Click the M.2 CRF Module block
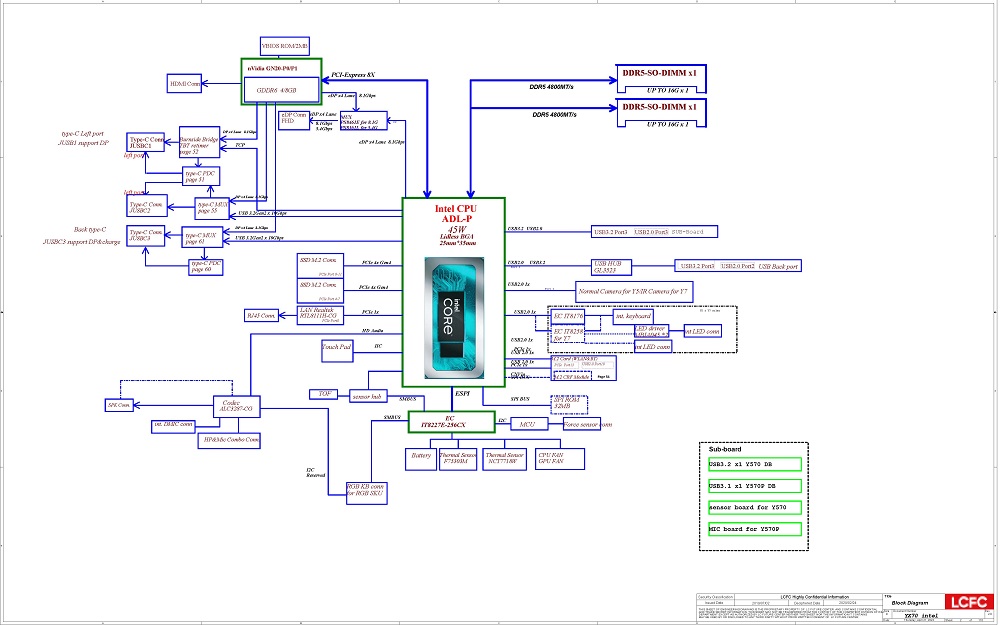 coord(571,377)
